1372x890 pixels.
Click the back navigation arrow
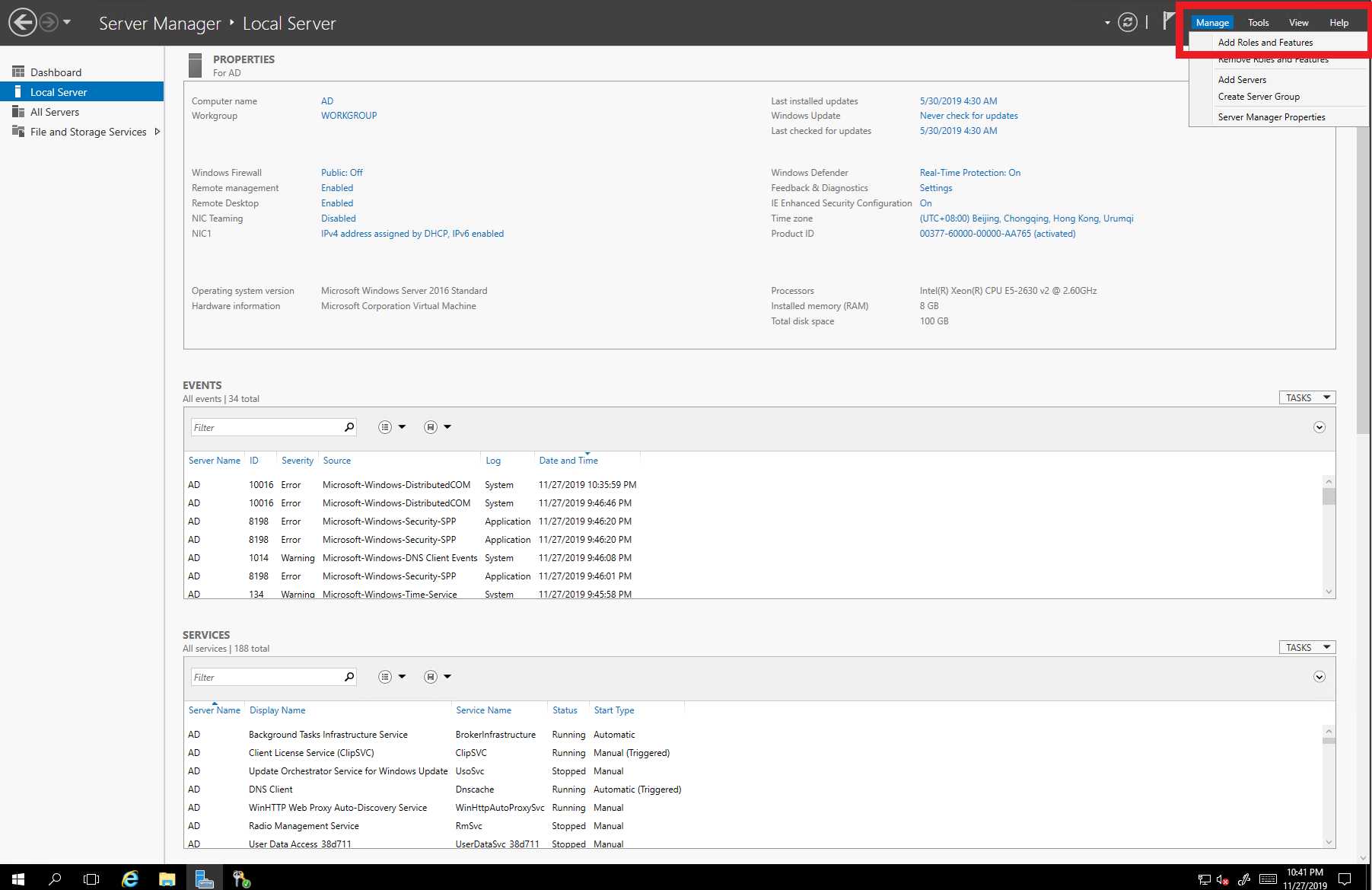coord(22,22)
